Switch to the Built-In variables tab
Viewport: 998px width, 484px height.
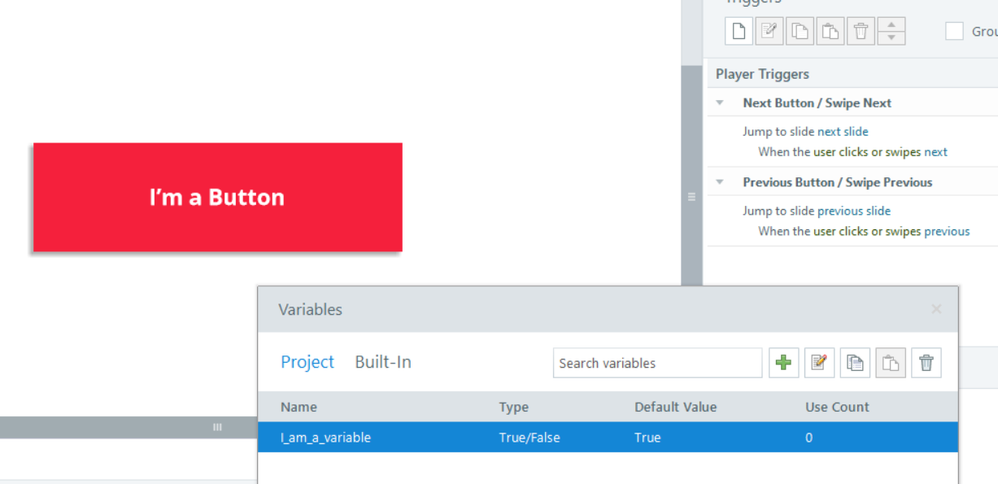point(383,362)
